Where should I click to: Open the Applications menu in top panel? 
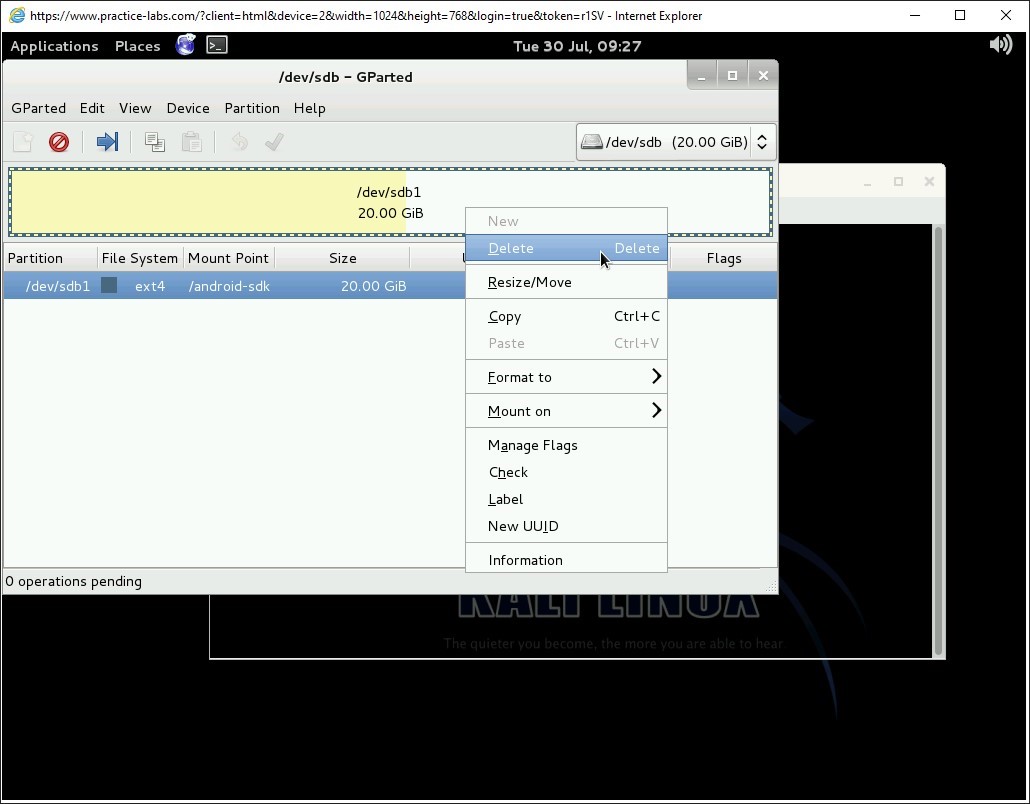54,46
